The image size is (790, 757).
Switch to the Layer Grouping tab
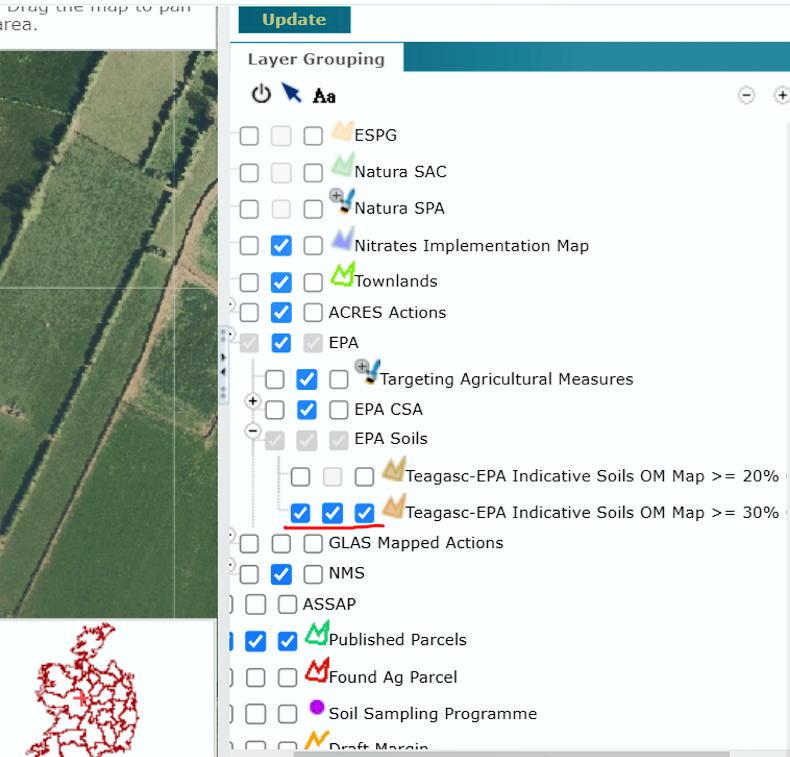(316, 59)
